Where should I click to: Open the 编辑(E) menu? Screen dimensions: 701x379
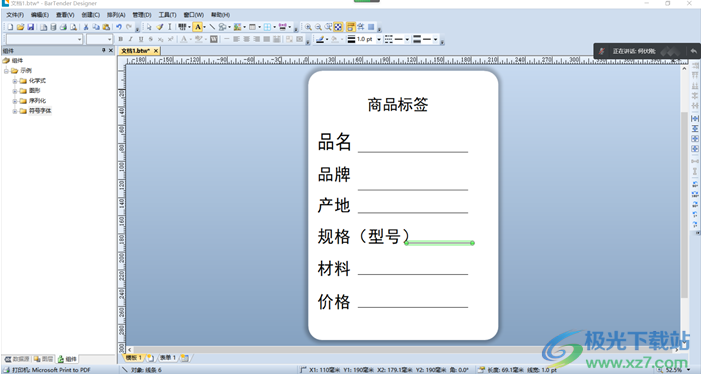(40, 15)
